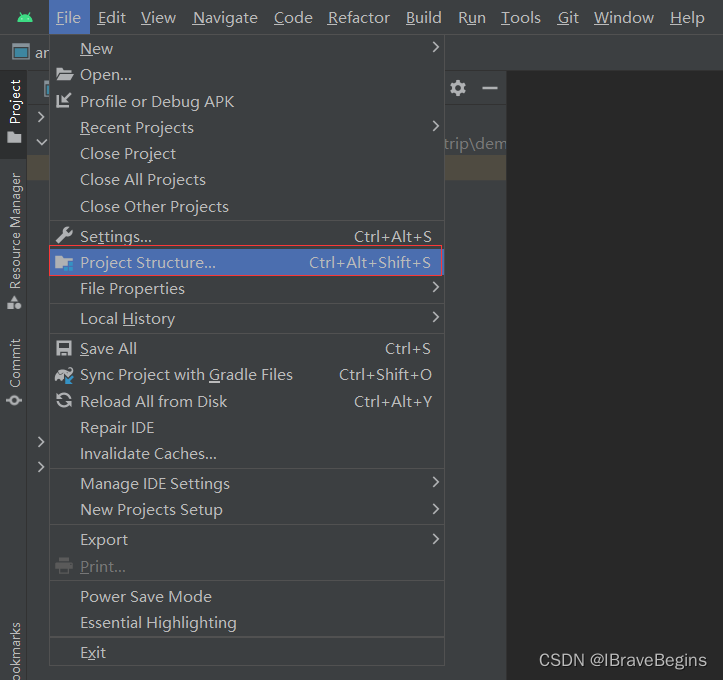This screenshot has width=723, height=680.
Task: Open the Code menu
Action: pos(293,18)
